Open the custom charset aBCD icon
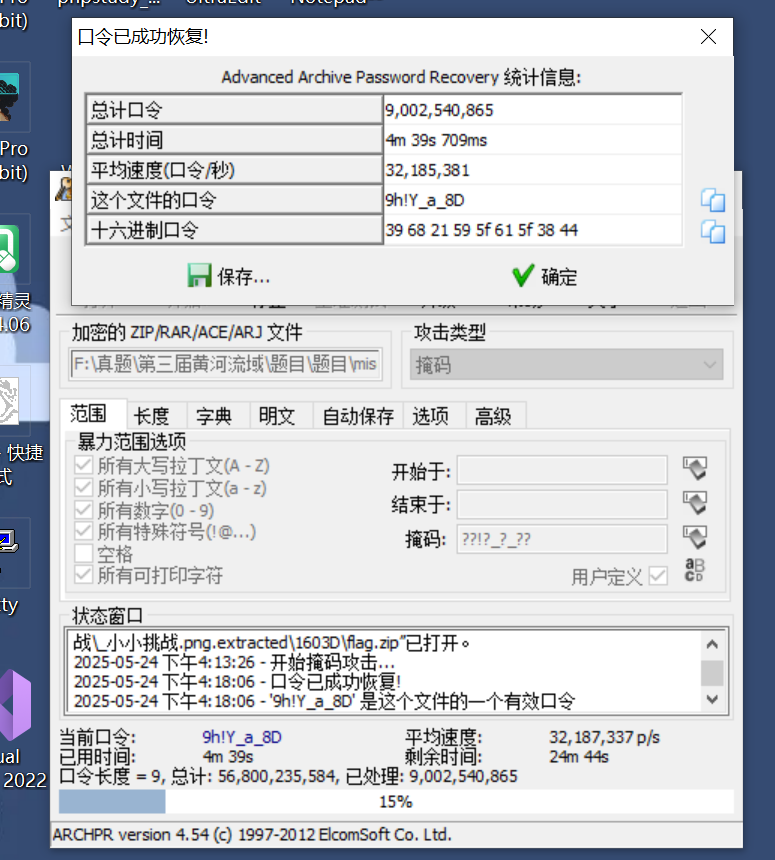775x860 pixels. pyautogui.click(x=695, y=571)
